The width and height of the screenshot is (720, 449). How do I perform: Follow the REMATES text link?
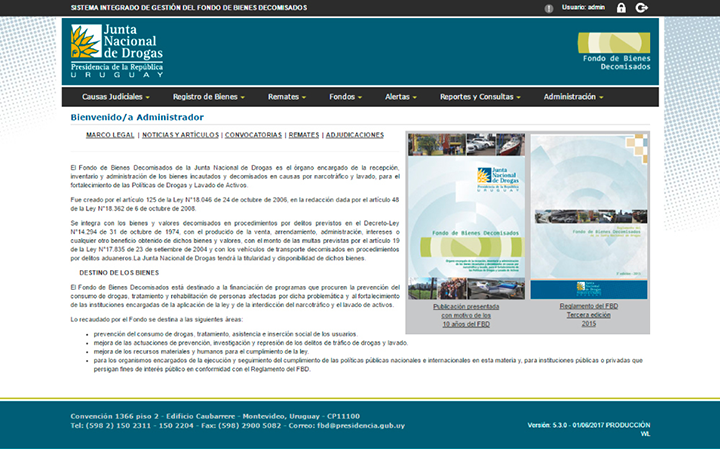(304, 134)
